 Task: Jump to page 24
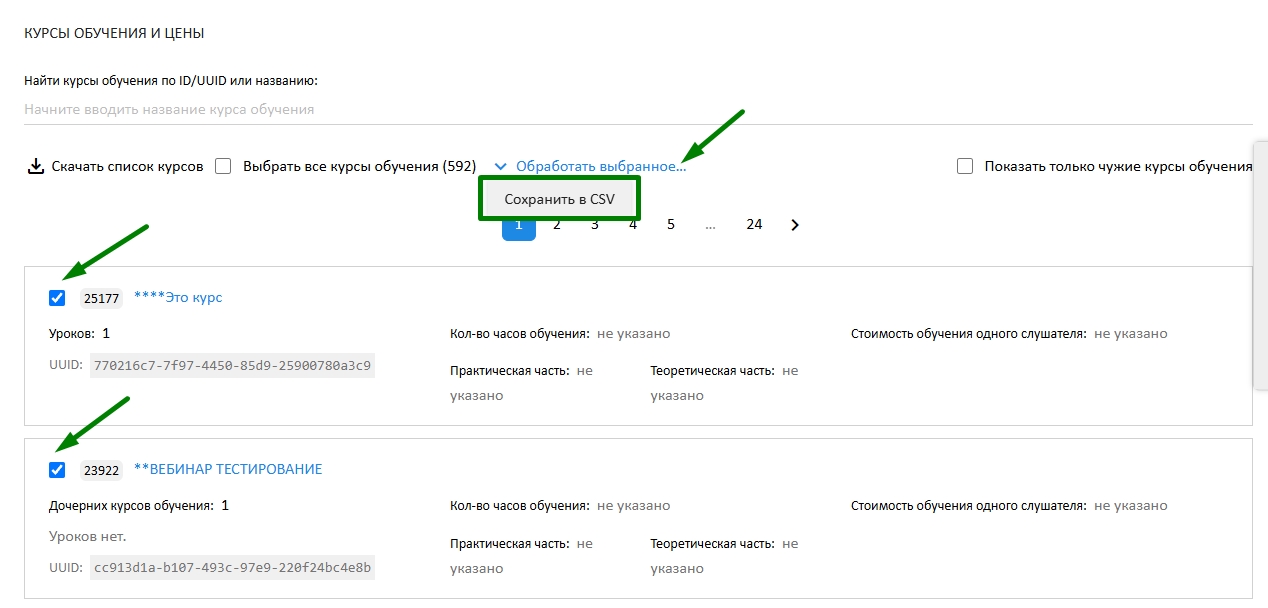coord(754,225)
